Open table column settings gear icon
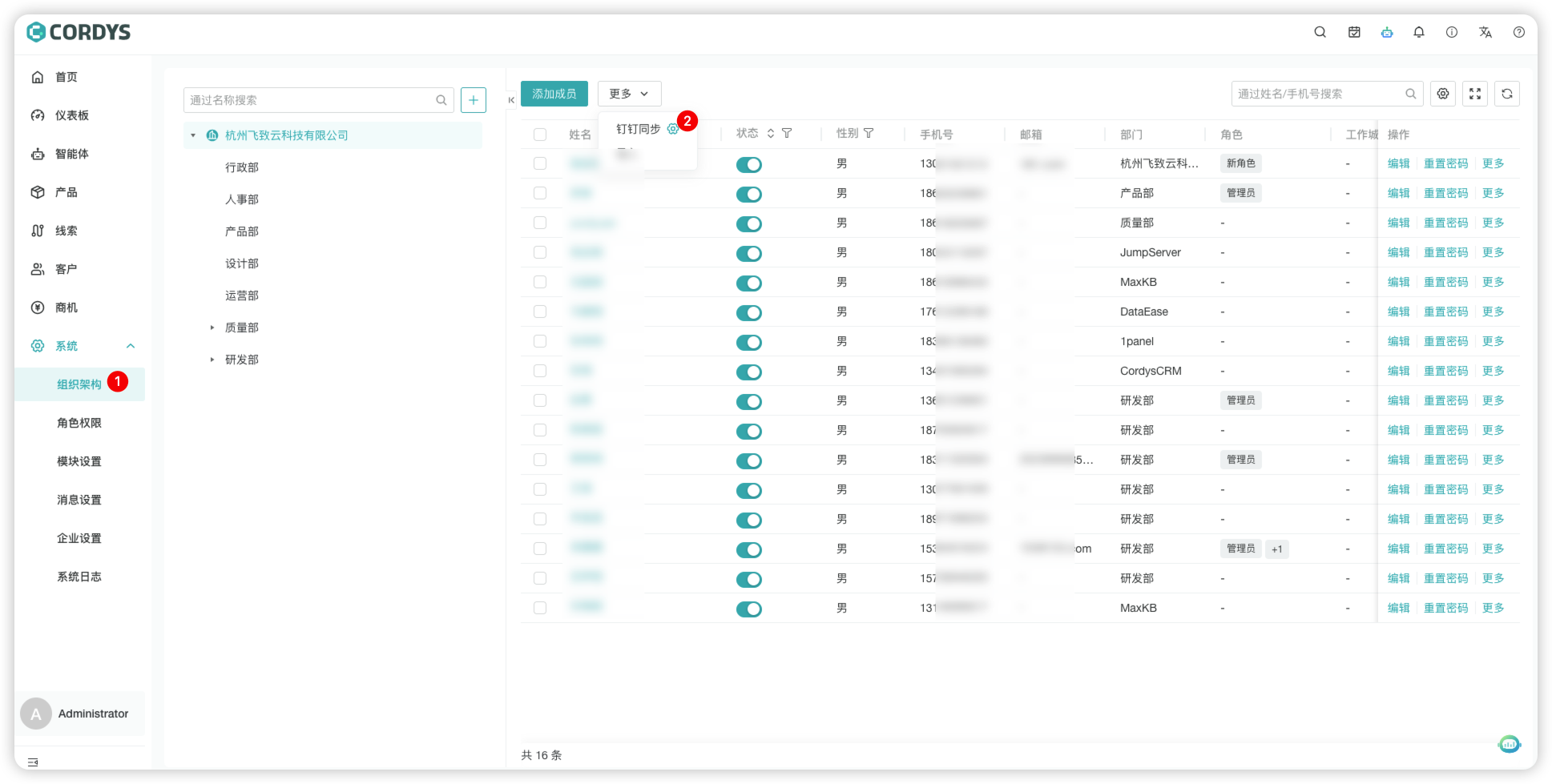 click(x=1442, y=94)
